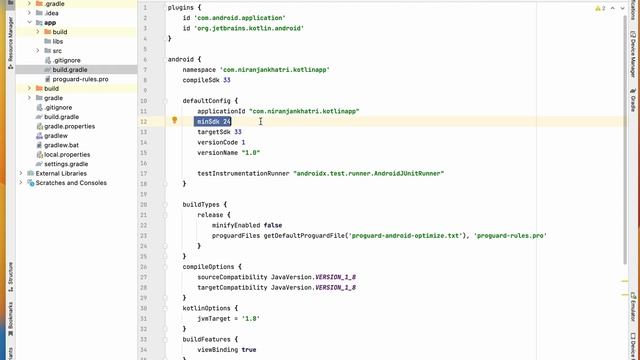This screenshot has width=640, height=360.
Task: Click the selected 'minSdk 24' text
Action: (x=214, y=121)
